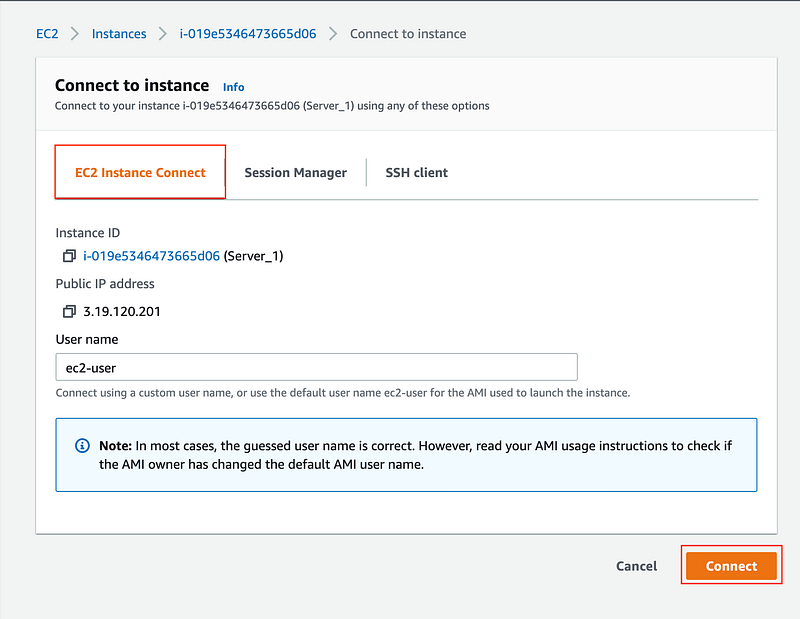Open the Info link beside the heading
This screenshot has width=800, height=619.
233,87
